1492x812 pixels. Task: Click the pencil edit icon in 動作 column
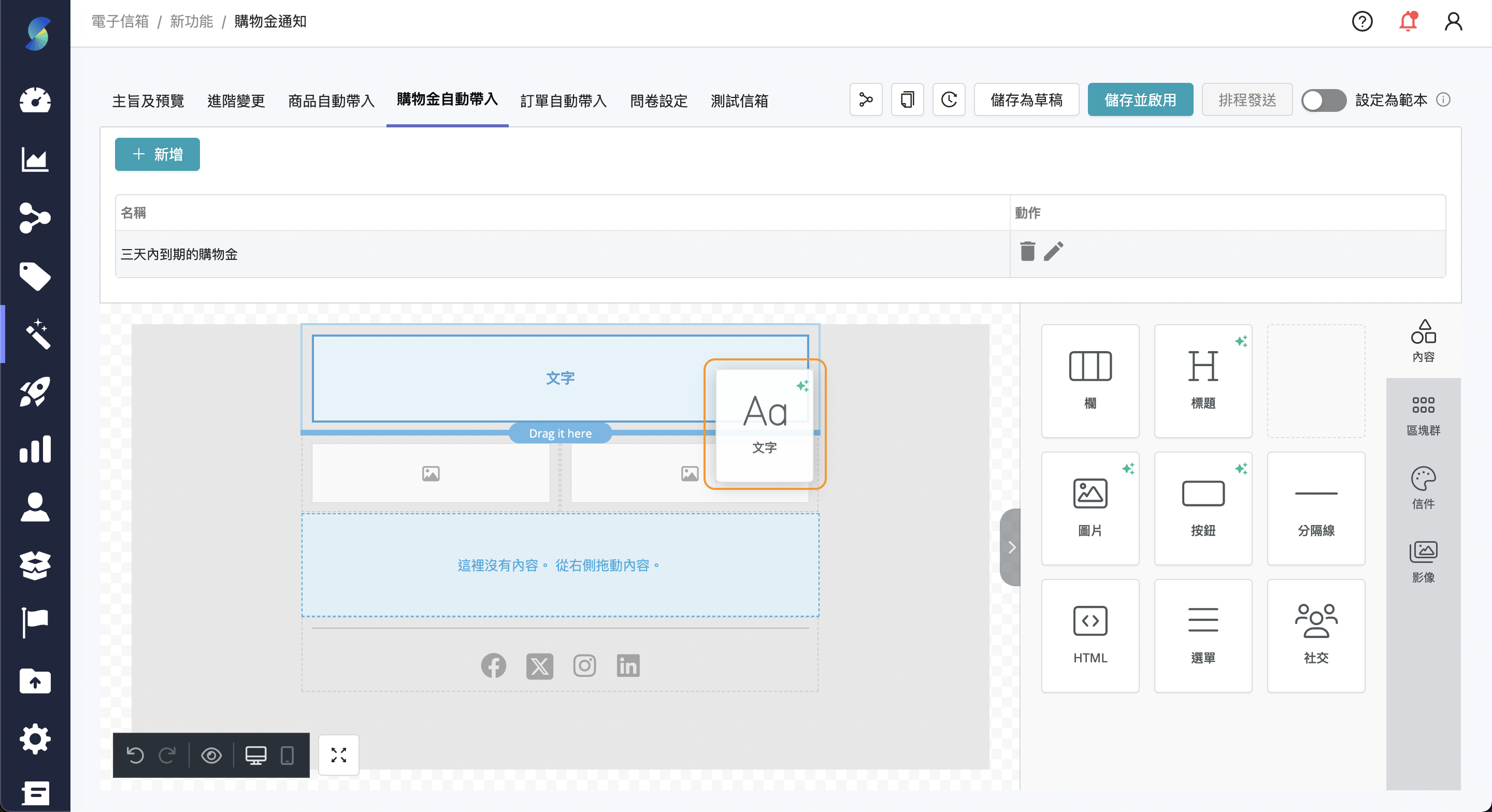(1054, 251)
